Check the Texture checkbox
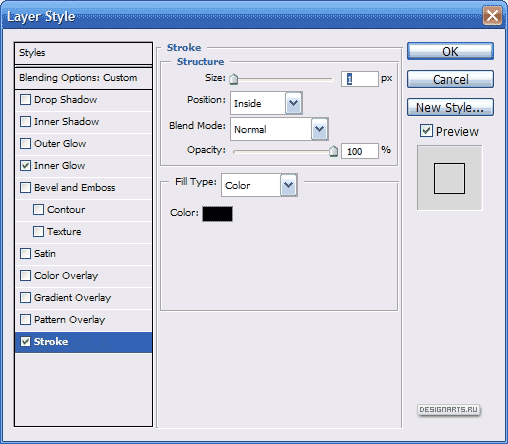508x444 pixels. 38,231
